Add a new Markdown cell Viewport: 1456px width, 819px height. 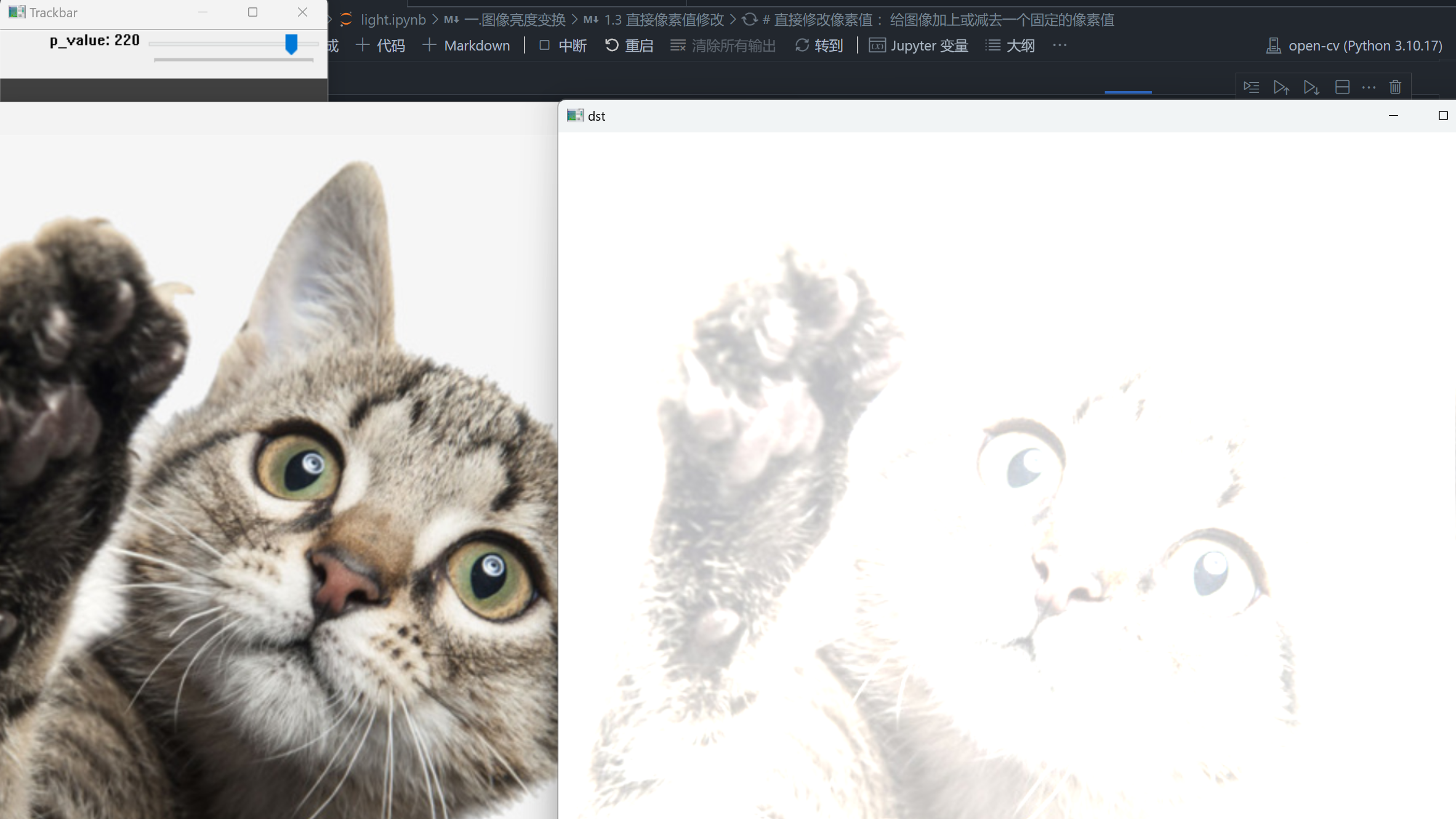pyautogui.click(x=466, y=46)
